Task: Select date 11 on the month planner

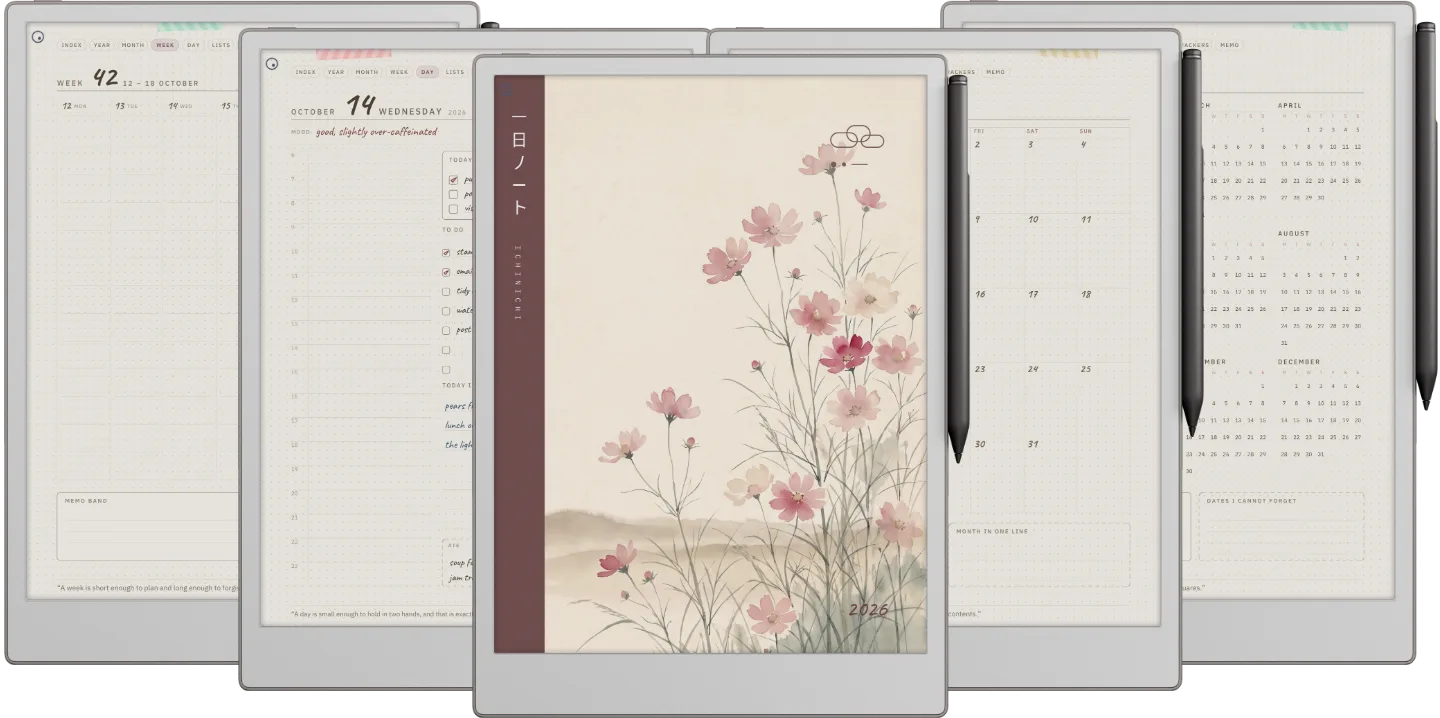Action: [1086, 220]
